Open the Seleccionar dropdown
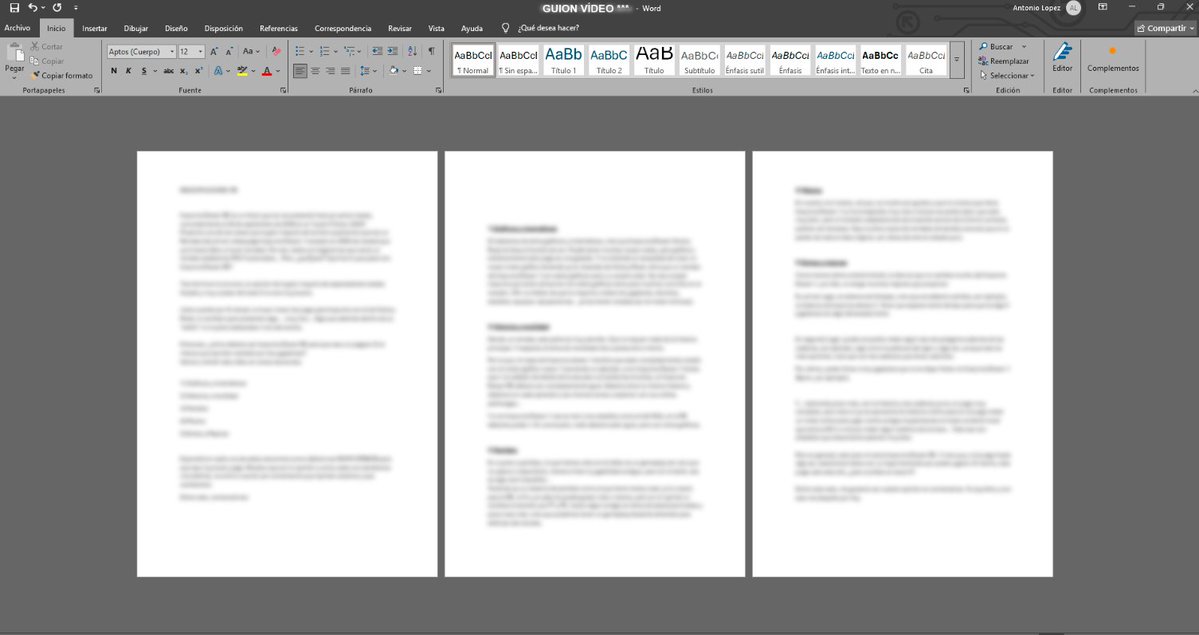The width and height of the screenshot is (1199, 635). click(x=1006, y=76)
